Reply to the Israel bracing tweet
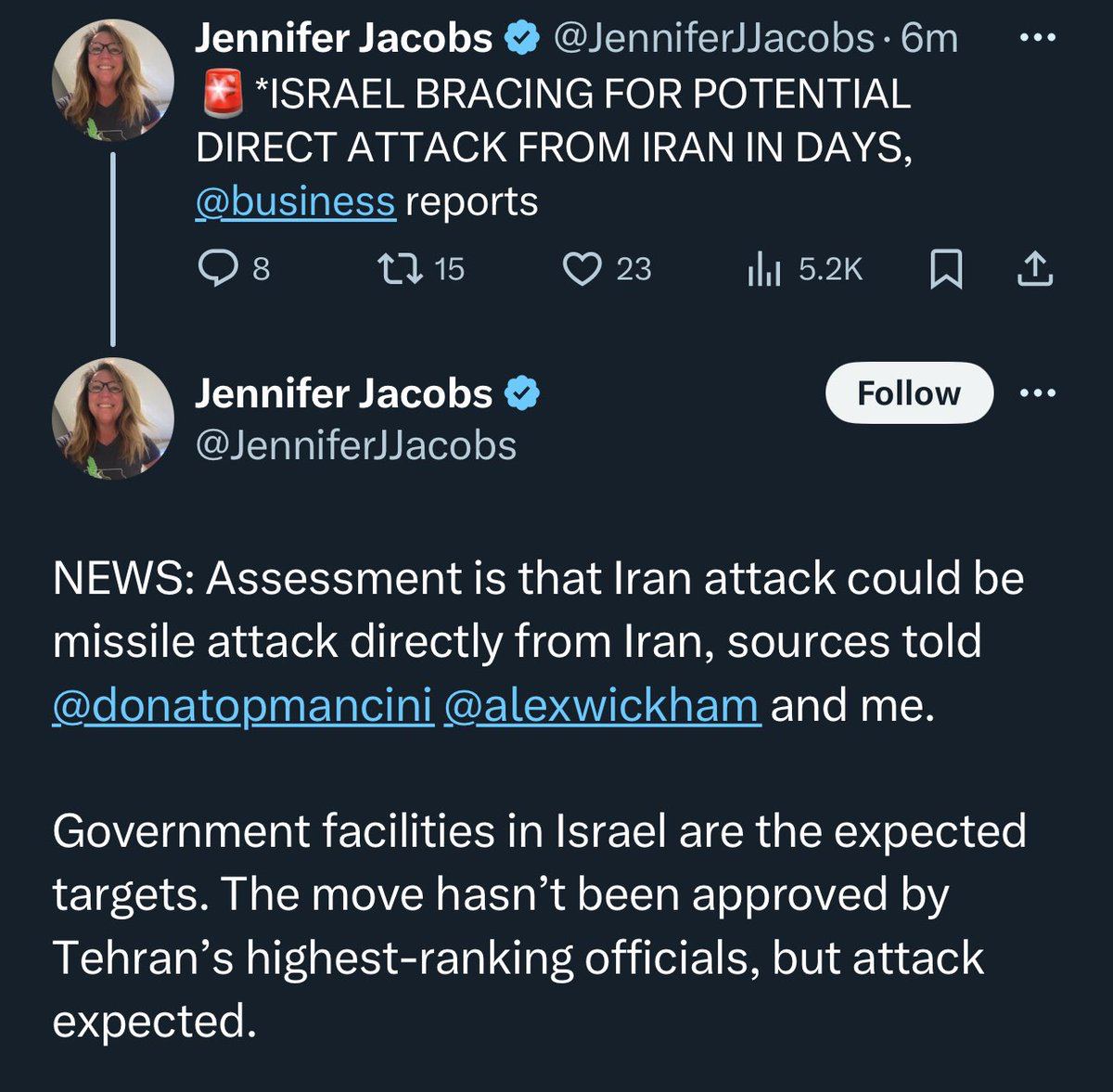Screen dimensions: 1113x1092 tap(219, 269)
